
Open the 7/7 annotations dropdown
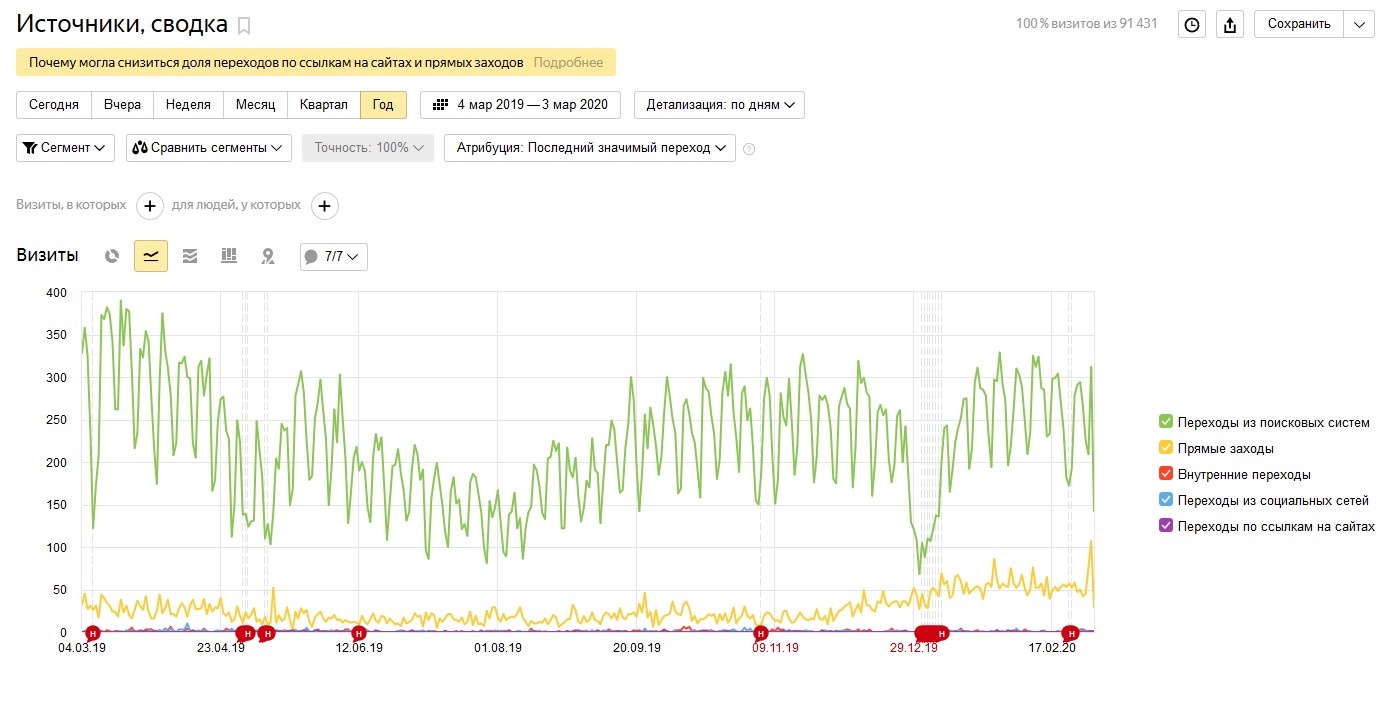[x=334, y=257]
